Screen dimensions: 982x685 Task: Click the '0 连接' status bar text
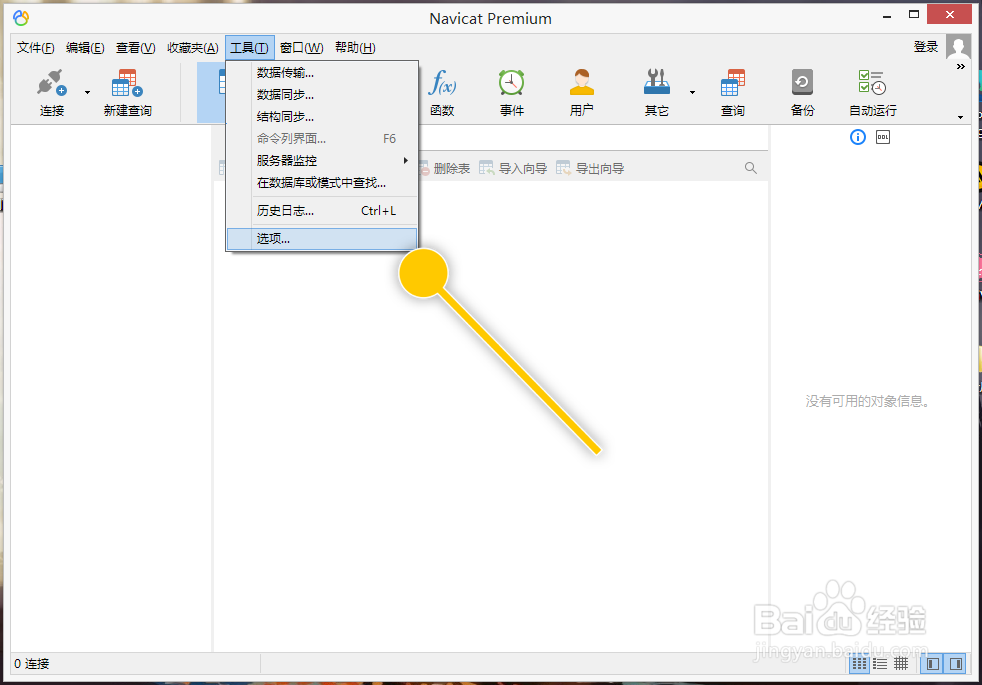click(32, 664)
